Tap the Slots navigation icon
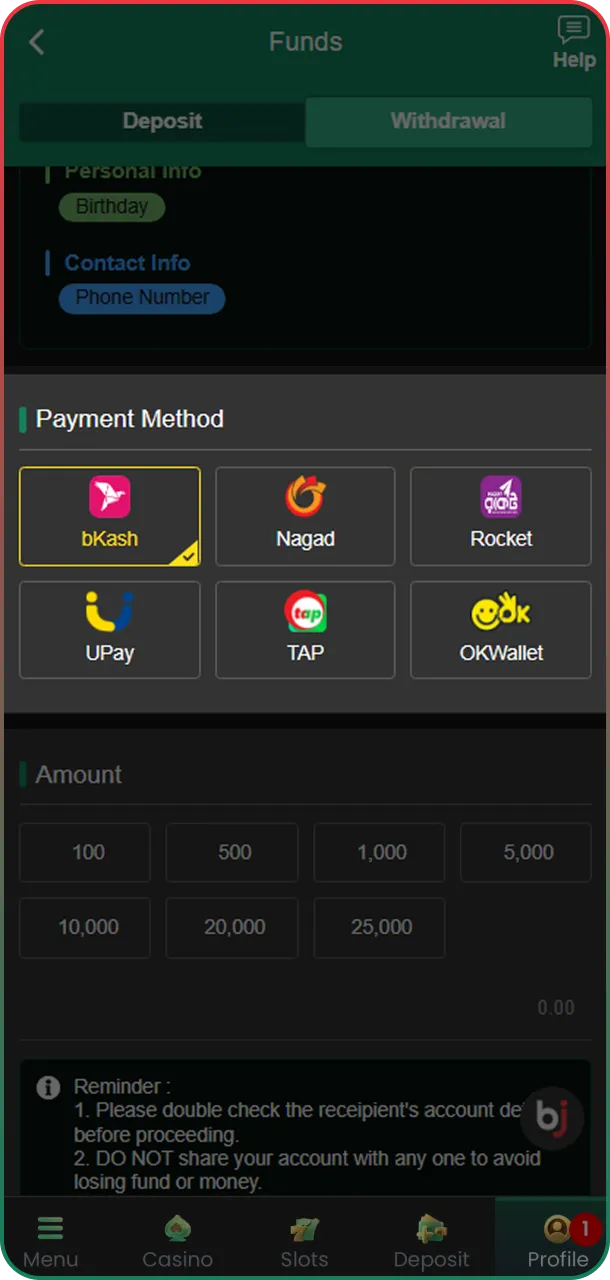This screenshot has height=1280, width=610. [304, 1228]
